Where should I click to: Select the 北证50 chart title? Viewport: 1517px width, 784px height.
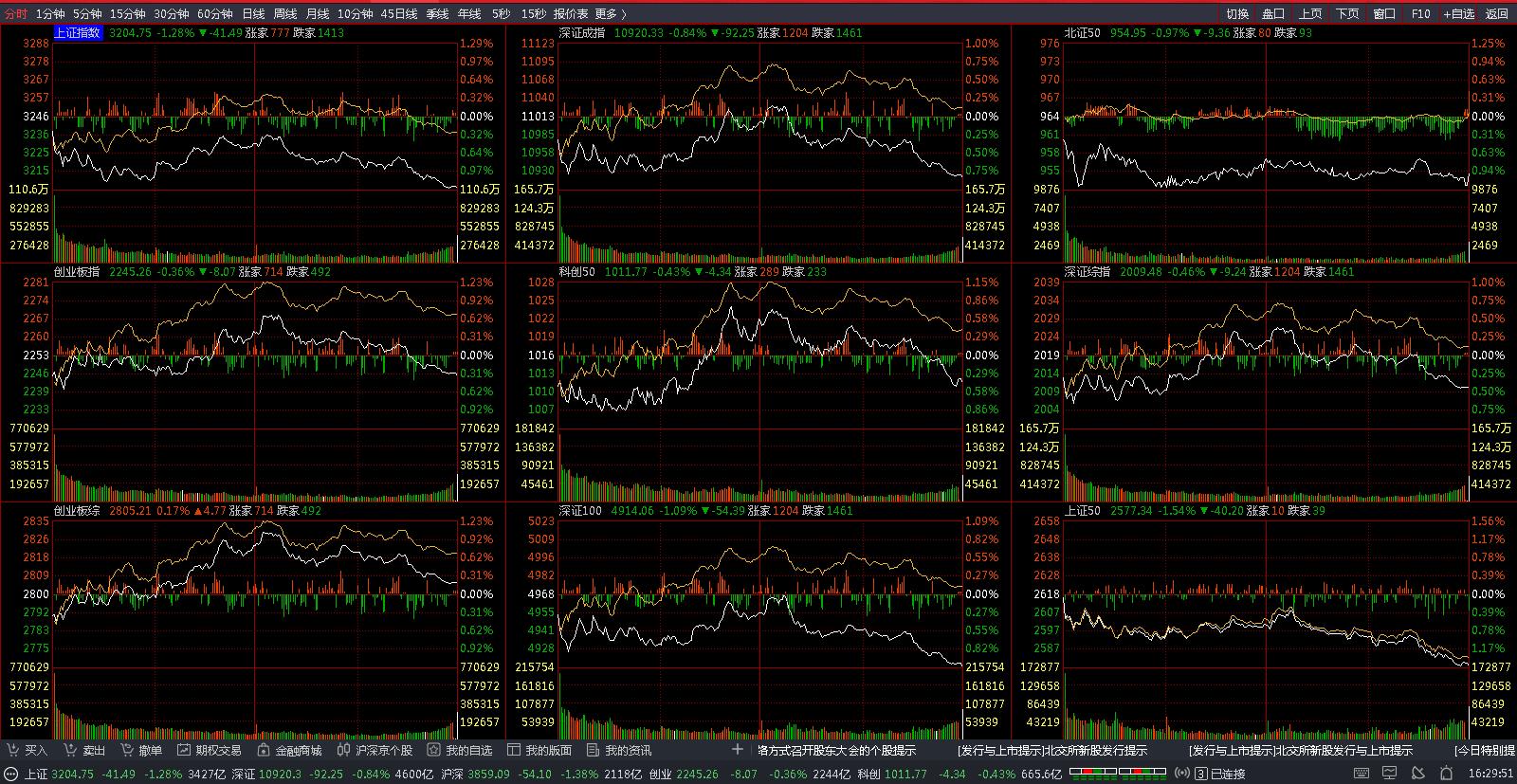(1083, 32)
